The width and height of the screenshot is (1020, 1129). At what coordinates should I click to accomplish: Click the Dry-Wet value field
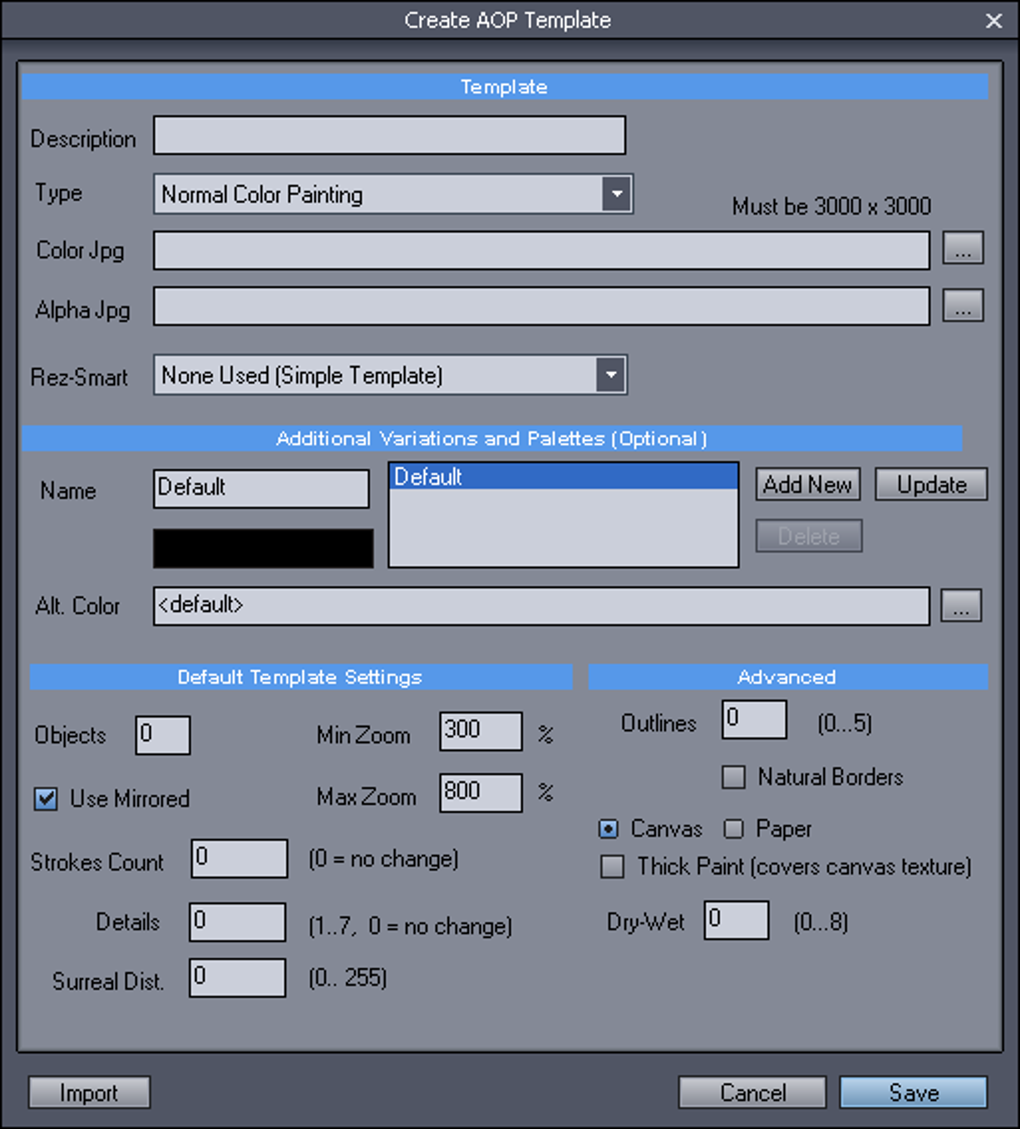point(736,920)
